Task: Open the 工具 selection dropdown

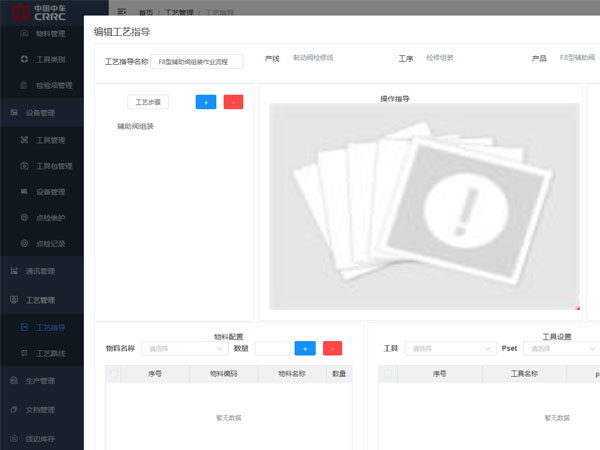Action: 448,348
